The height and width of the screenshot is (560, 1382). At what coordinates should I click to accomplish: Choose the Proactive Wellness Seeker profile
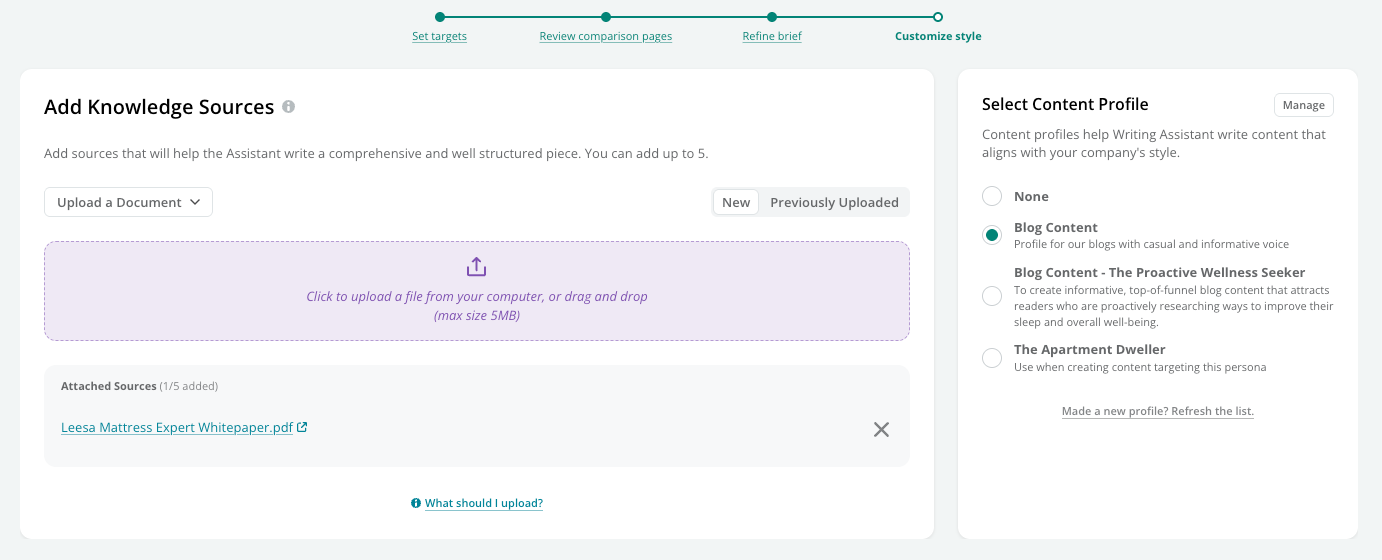[992, 296]
